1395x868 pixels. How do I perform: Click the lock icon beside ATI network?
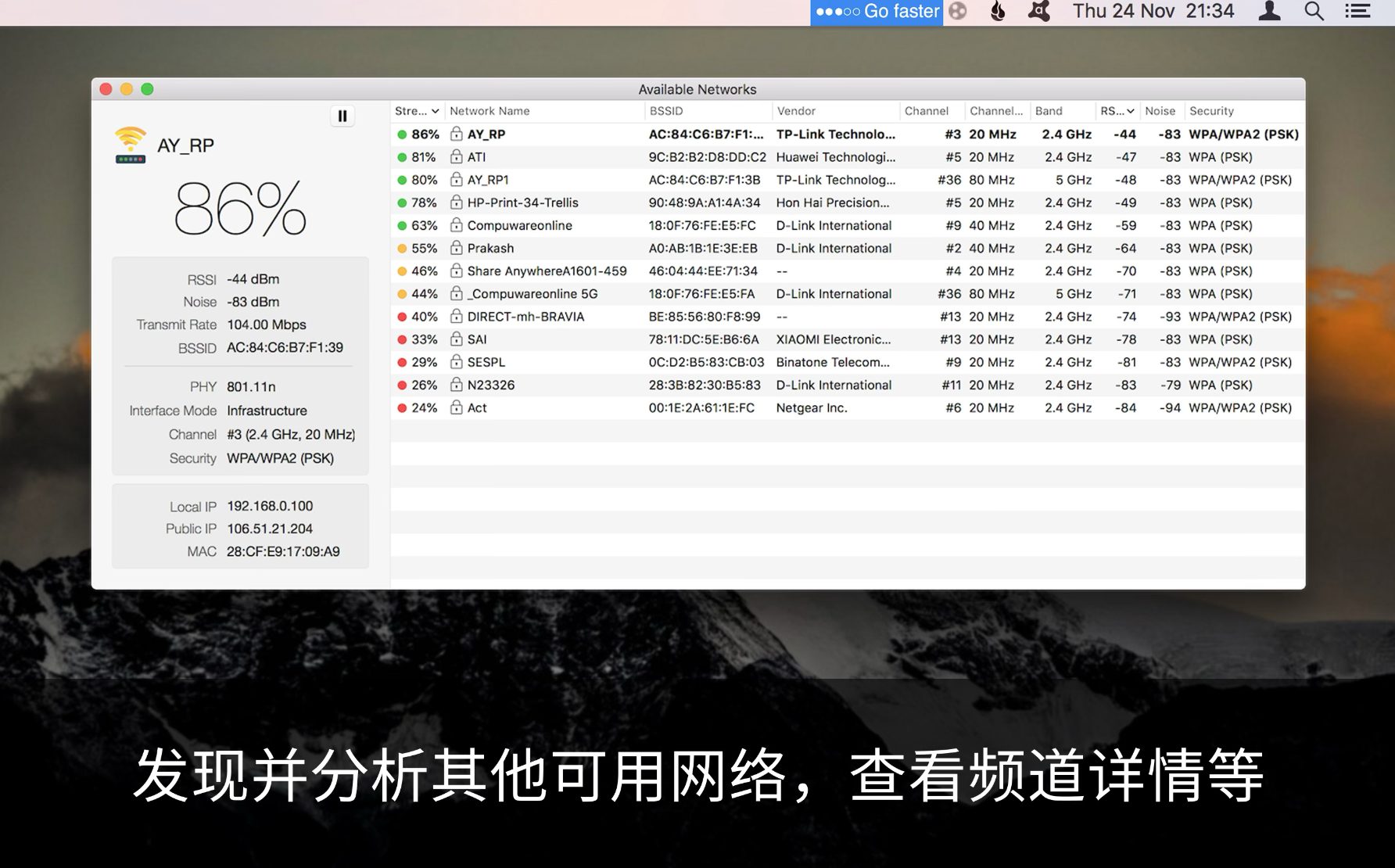tap(456, 157)
